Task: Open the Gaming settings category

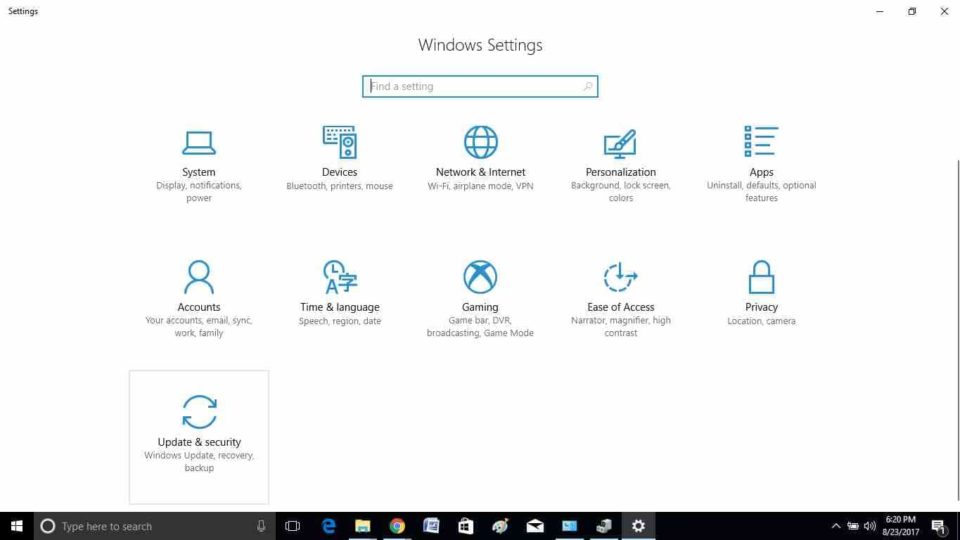Action: 480,297
